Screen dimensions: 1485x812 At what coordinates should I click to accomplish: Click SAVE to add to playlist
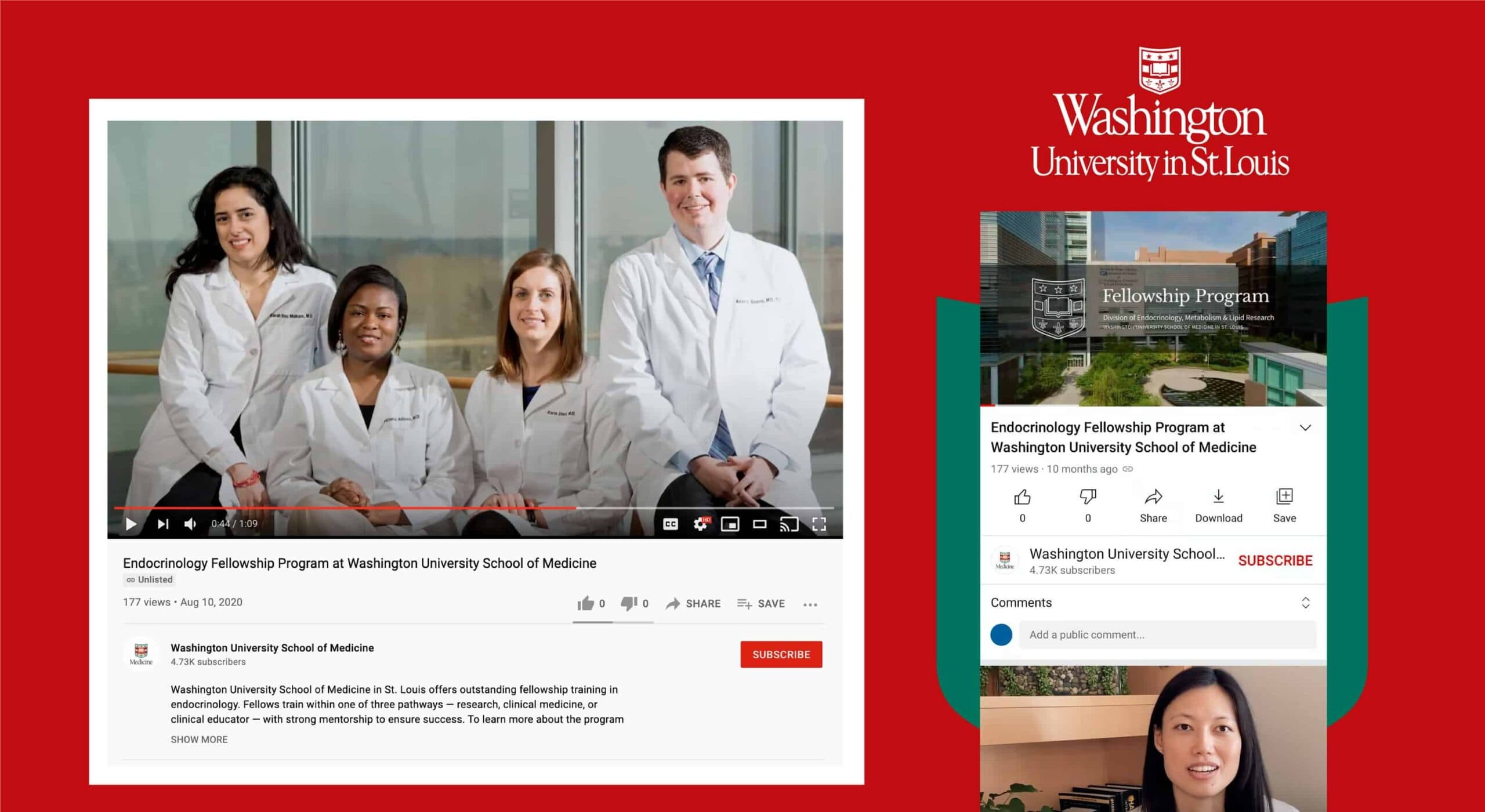coord(761,604)
